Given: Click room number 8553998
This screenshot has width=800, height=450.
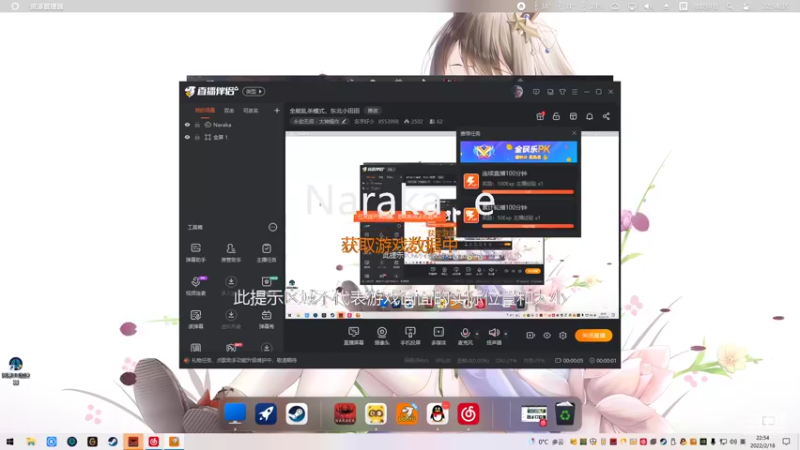Looking at the screenshot, I should 388,121.
